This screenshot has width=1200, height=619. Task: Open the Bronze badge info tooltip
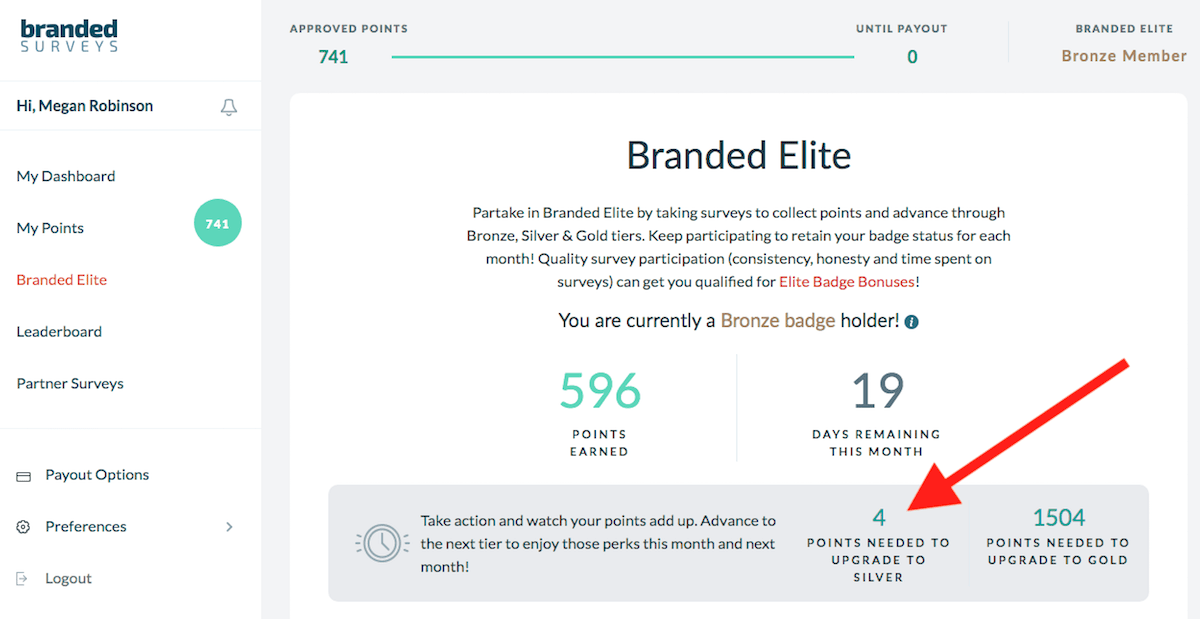point(911,322)
